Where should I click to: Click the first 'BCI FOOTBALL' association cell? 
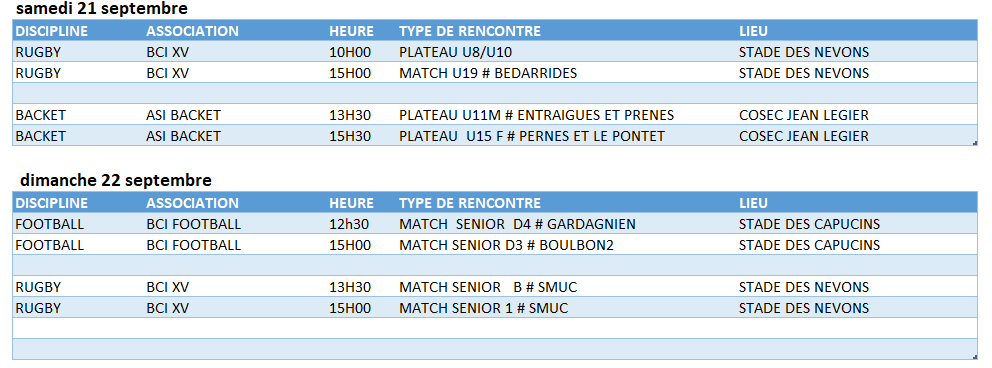(x=194, y=224)
